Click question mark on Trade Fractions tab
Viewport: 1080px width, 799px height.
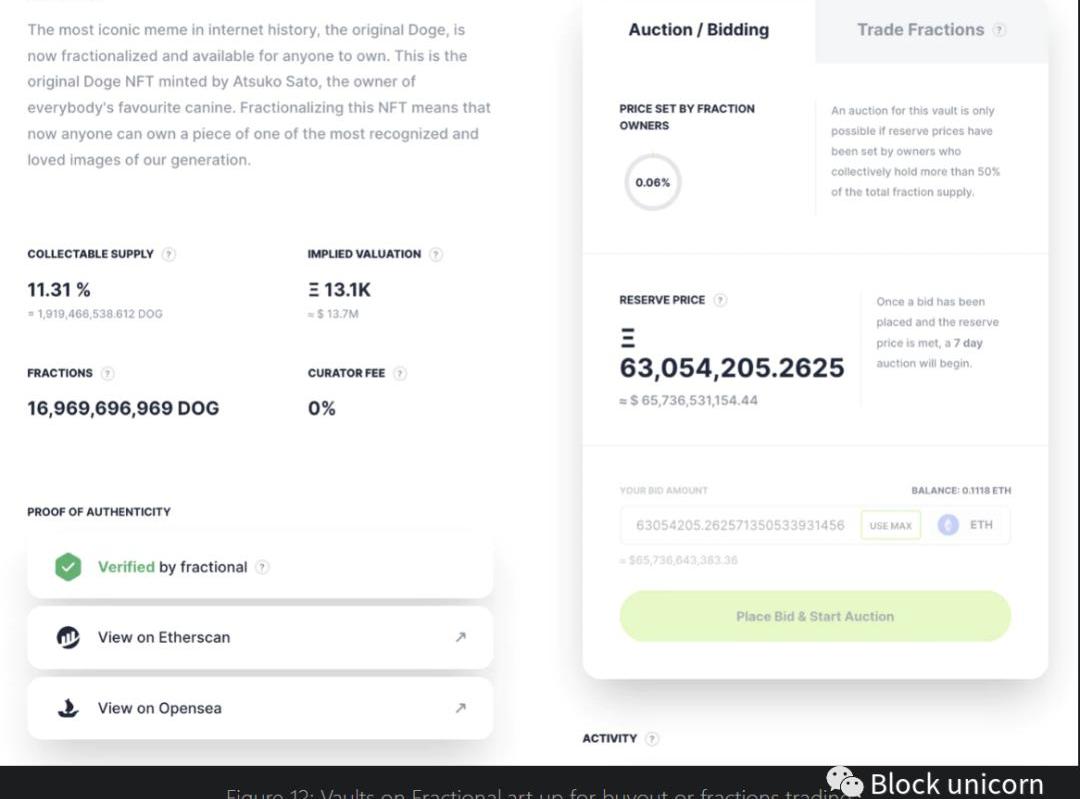[999, 30]
